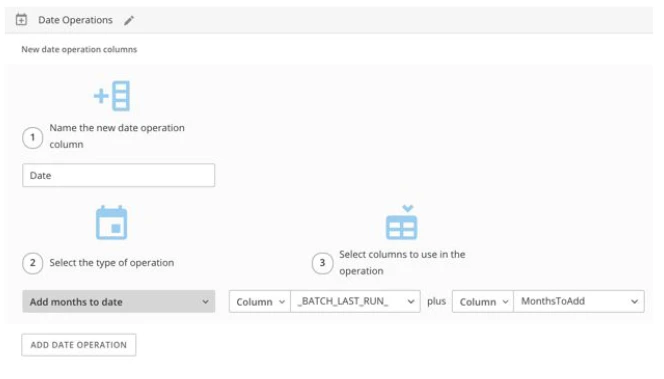Click the Name the new date operation column text
This screenshot has width=664, height=379.
(117, 136)
